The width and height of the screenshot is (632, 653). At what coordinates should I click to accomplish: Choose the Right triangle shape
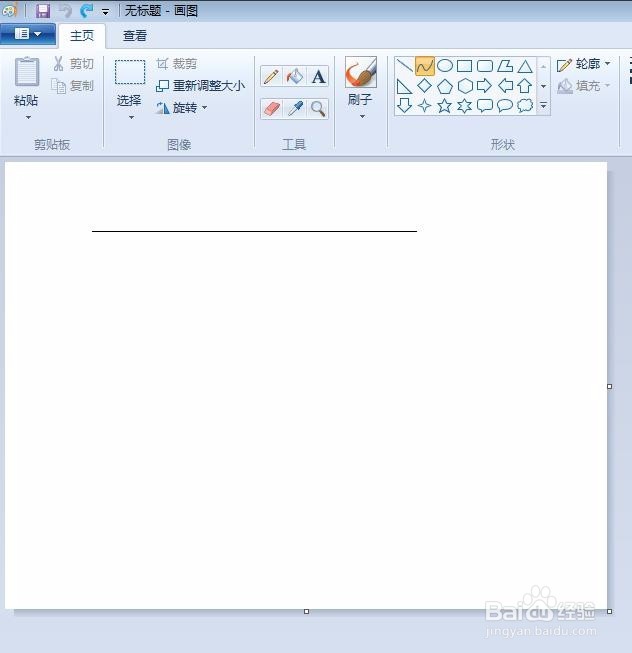(404, 86)
